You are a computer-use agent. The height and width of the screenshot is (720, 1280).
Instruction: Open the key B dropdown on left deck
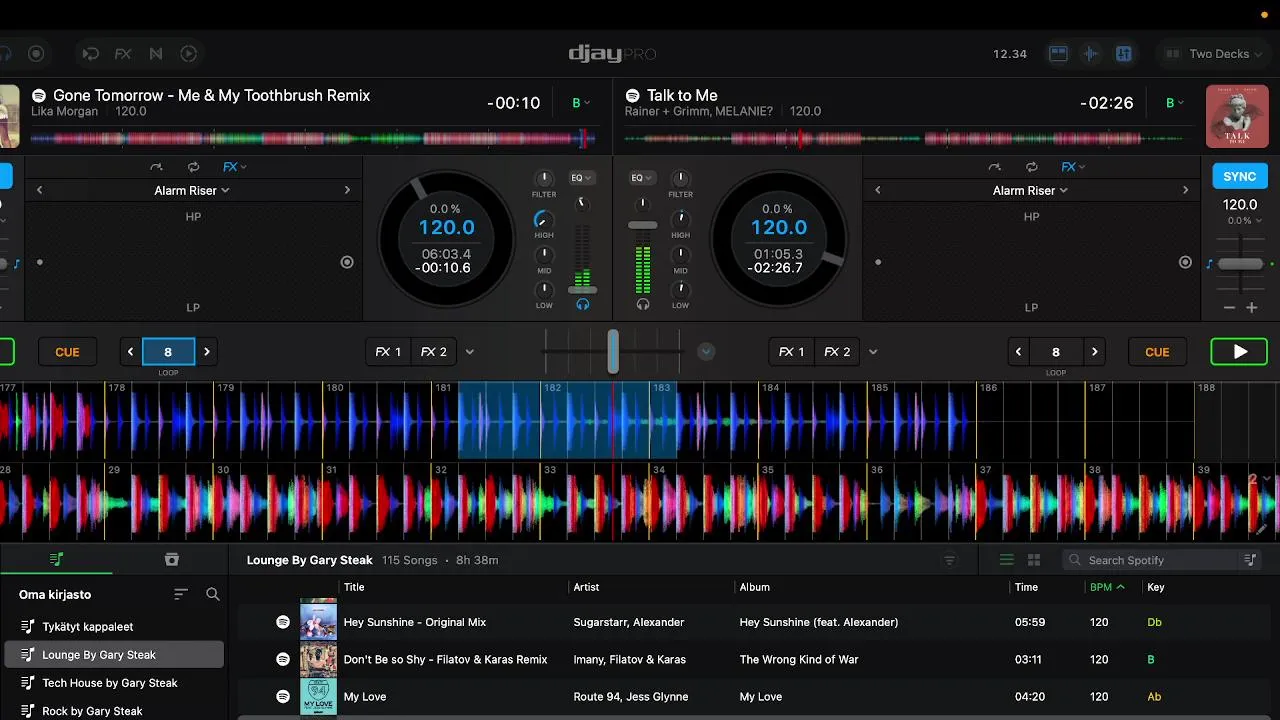point(580,103)
